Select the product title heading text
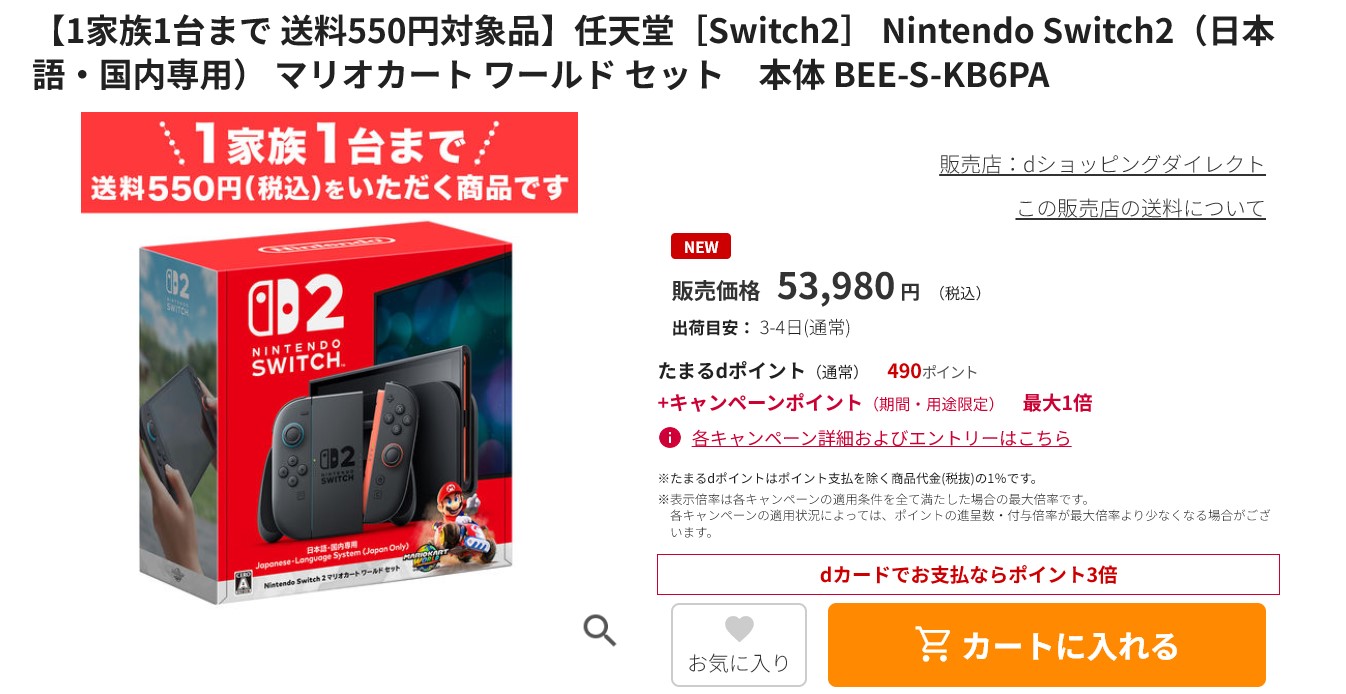Image resolution: width=1346 pixels, height=694 pixels. (x=654, y=53)
